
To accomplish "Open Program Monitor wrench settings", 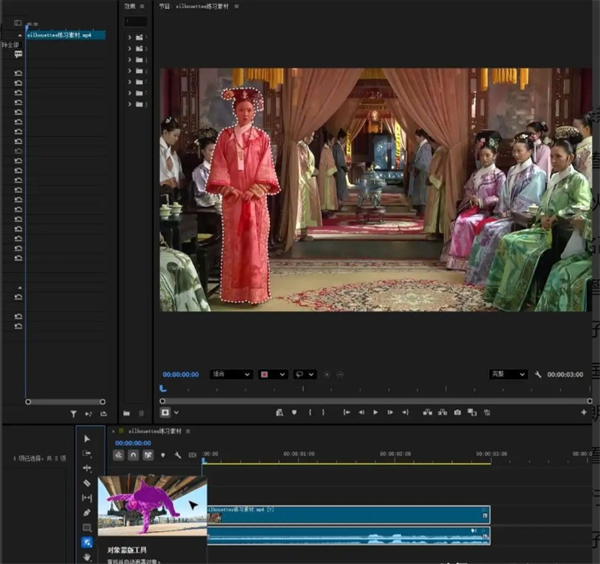I will pos(538,374).
